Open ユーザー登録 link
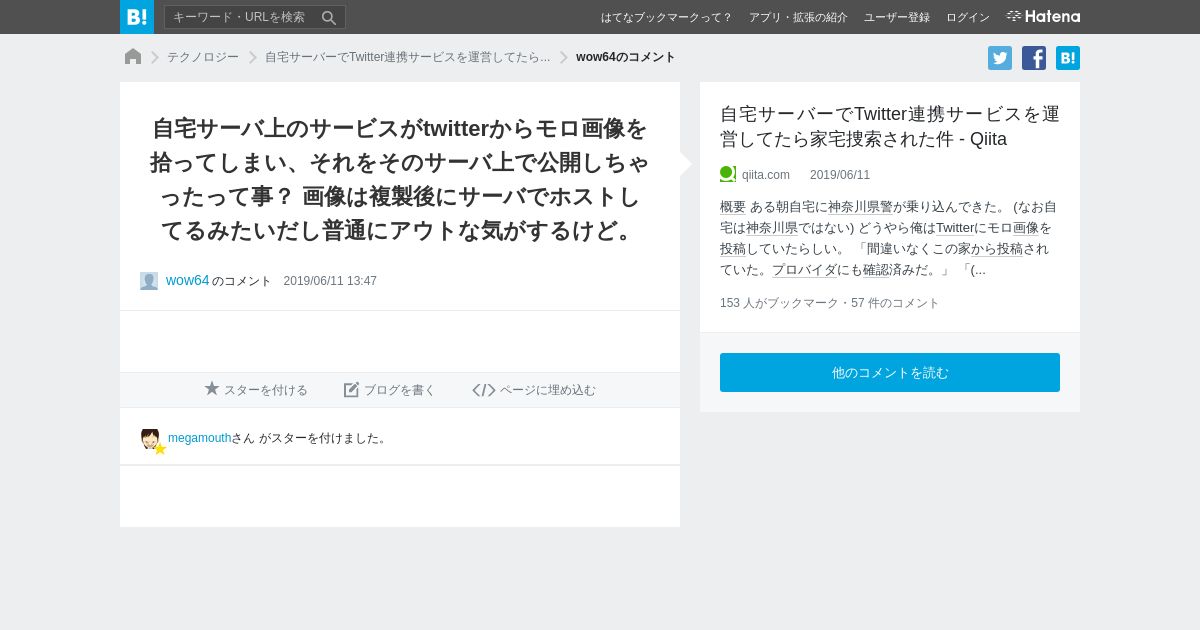1200x630 pixels. click(x=897, y=17)
